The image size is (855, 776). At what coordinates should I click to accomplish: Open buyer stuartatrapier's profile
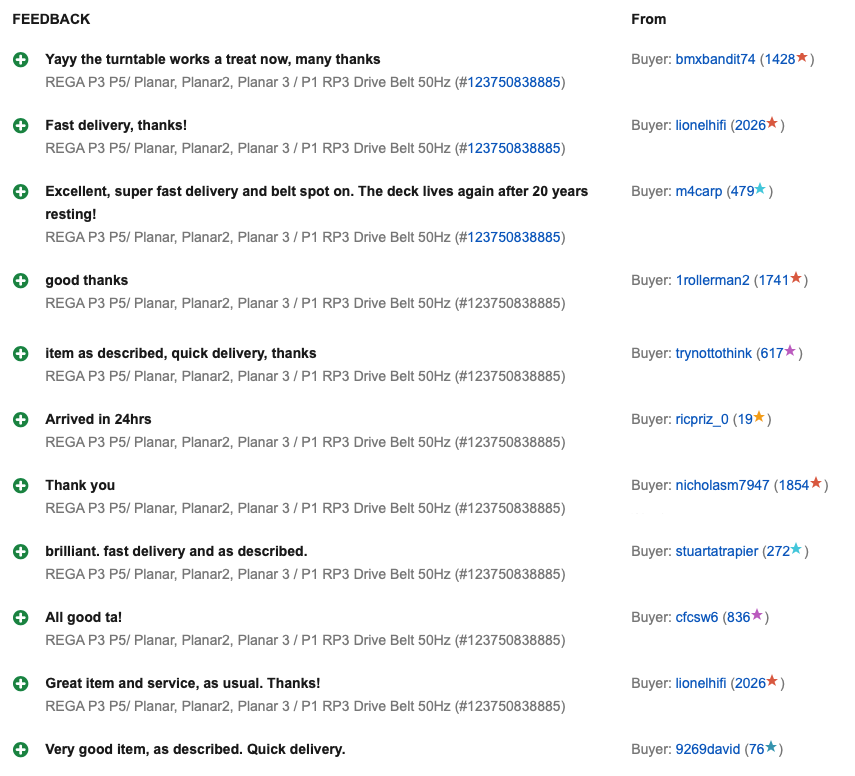[716, 551]
